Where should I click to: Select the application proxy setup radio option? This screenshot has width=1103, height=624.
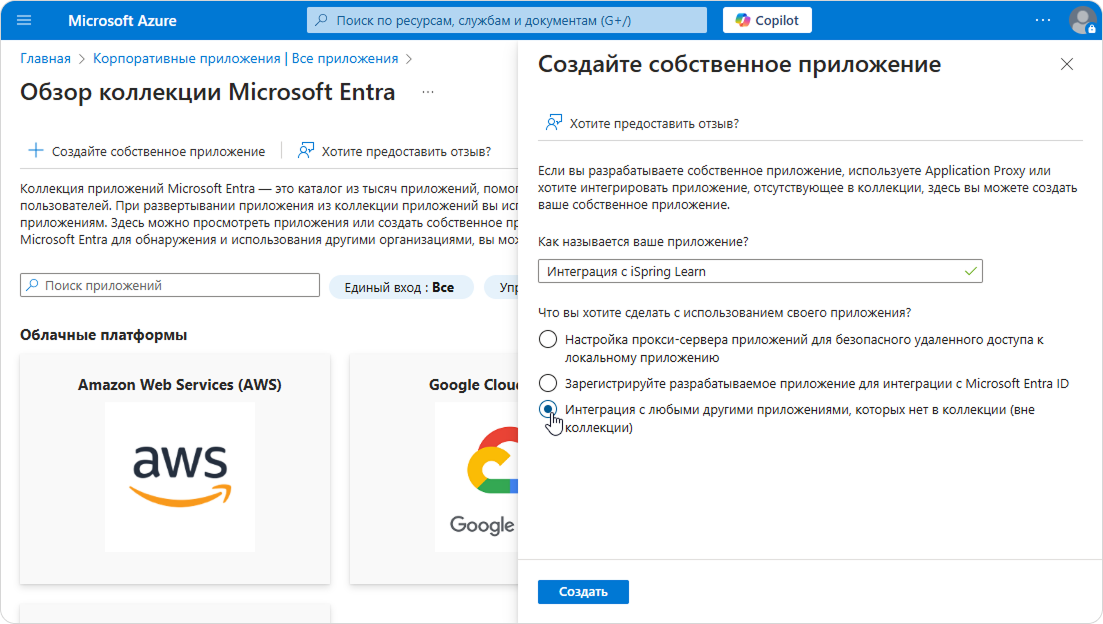[548, 340]
